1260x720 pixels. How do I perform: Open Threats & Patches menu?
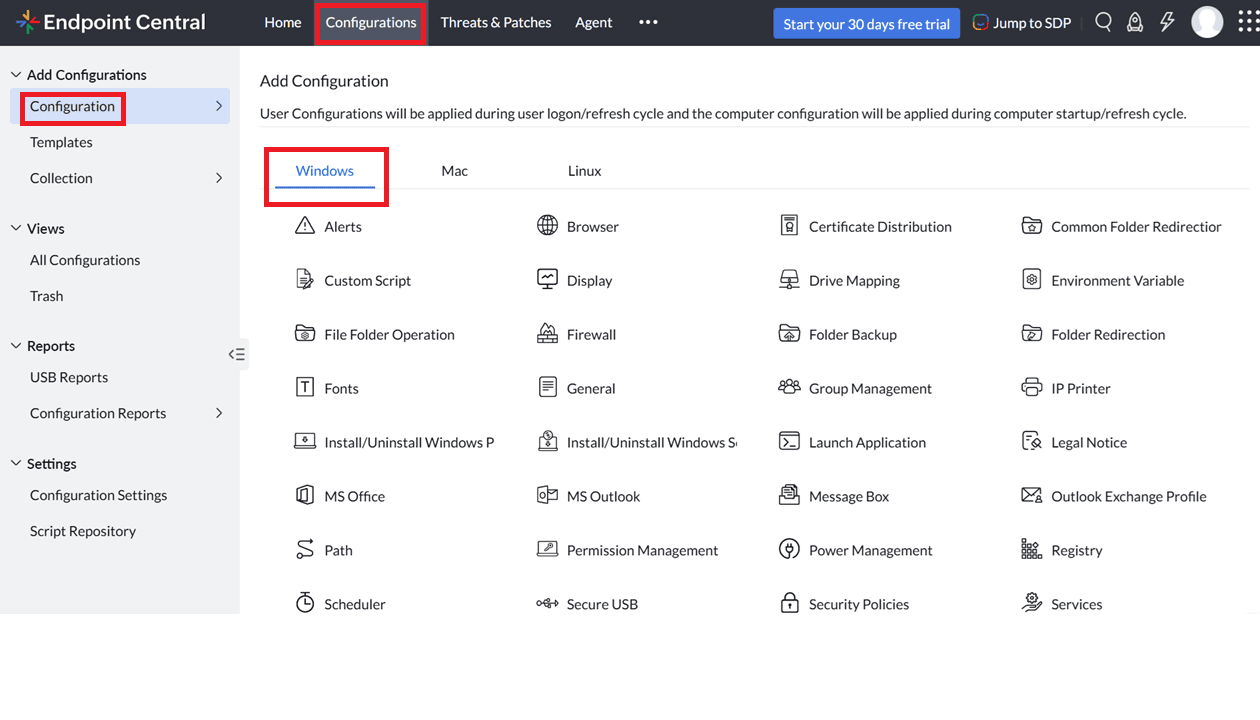coord(496,22)
